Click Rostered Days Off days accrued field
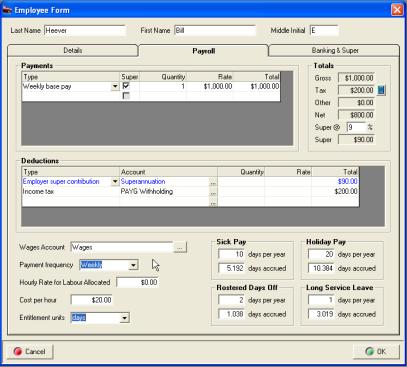 coord(231,314)
